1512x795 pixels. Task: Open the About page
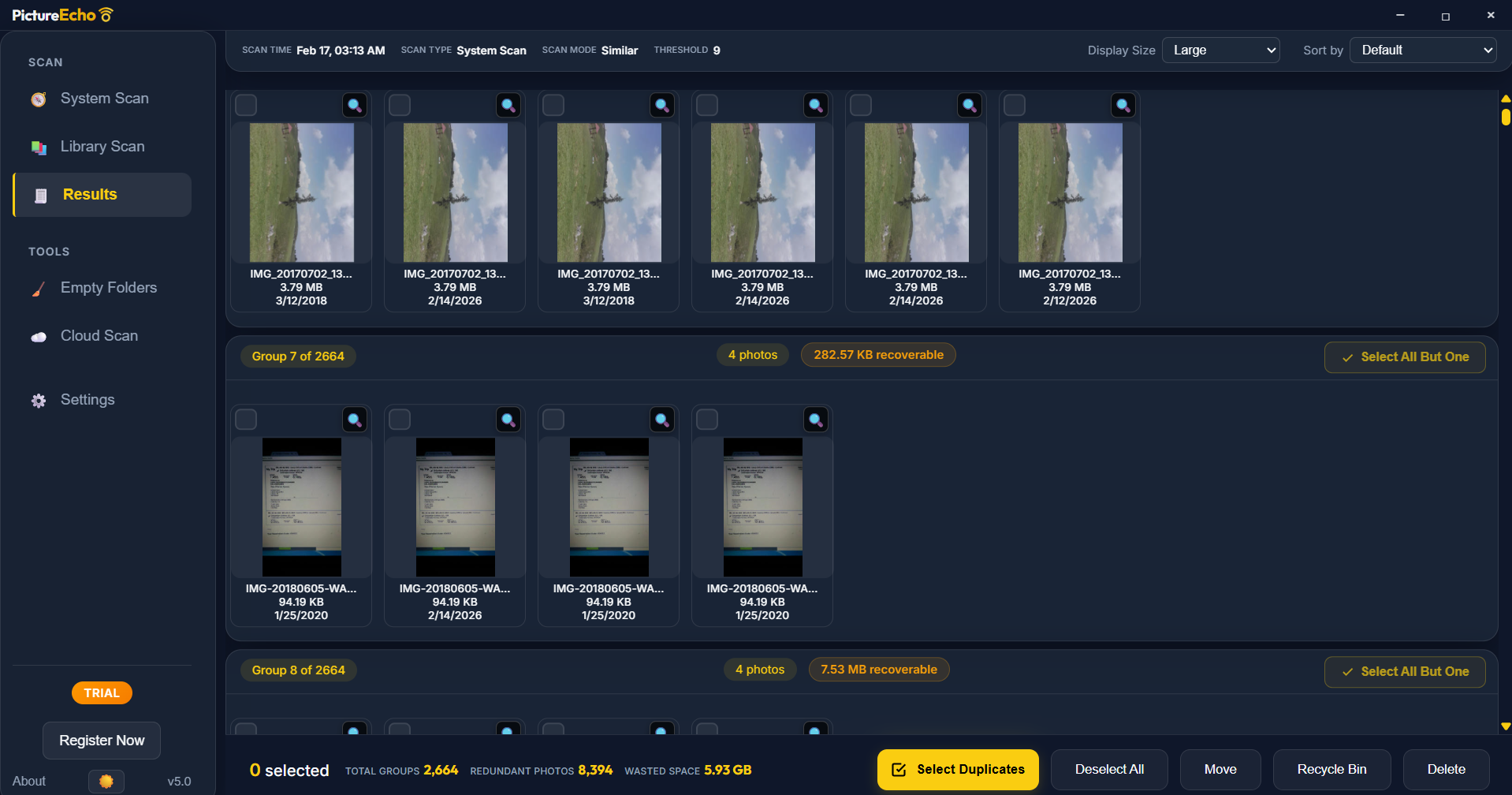click(x=28, y=781)
